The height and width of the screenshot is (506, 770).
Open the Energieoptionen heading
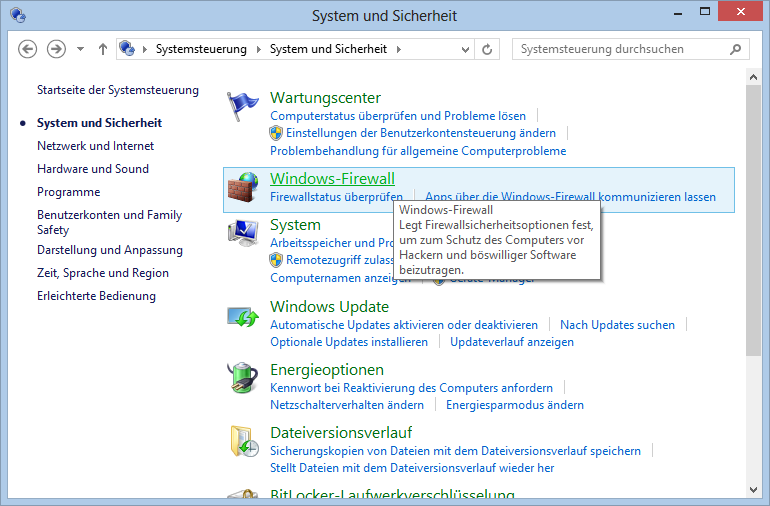(327, 370)
